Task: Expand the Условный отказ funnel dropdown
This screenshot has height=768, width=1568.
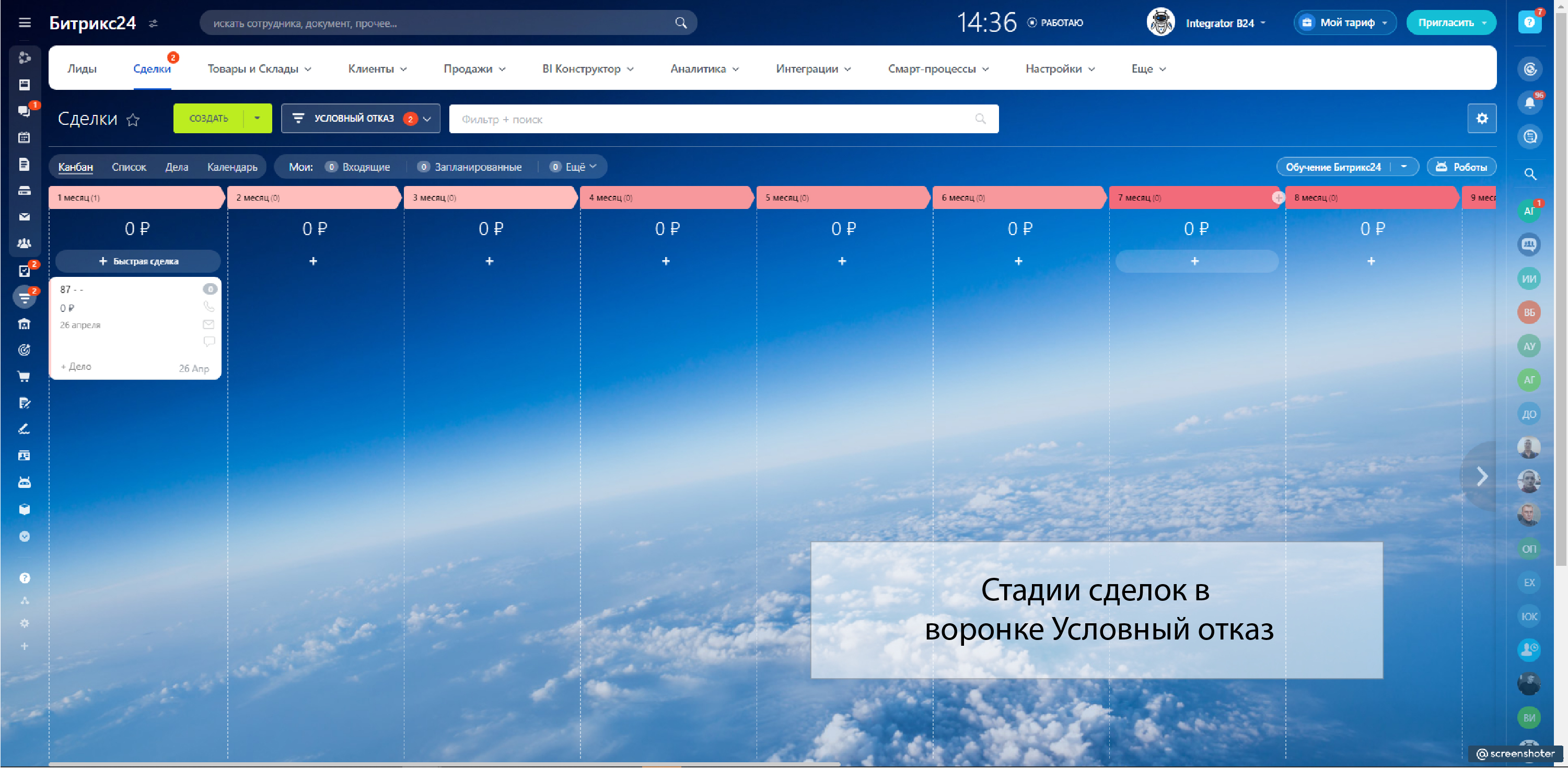Action: tap(427, 119)
